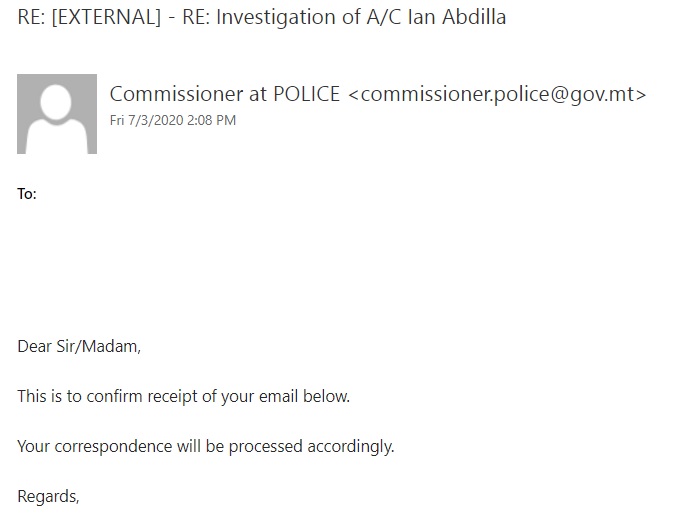
Task: Click the sender name Commissioner at POLICE
Action: point(224,94)
